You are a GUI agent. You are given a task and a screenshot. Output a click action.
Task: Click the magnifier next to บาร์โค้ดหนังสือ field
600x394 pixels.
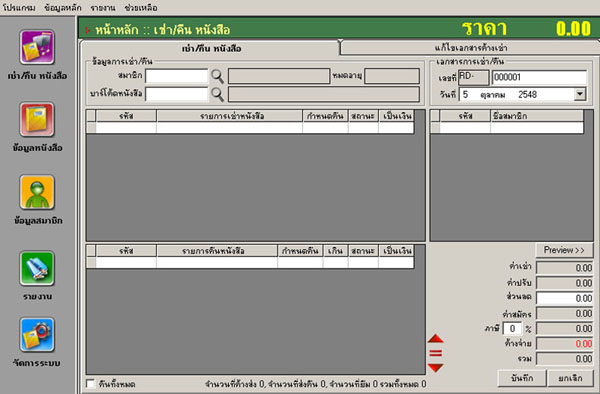point(217,94)
